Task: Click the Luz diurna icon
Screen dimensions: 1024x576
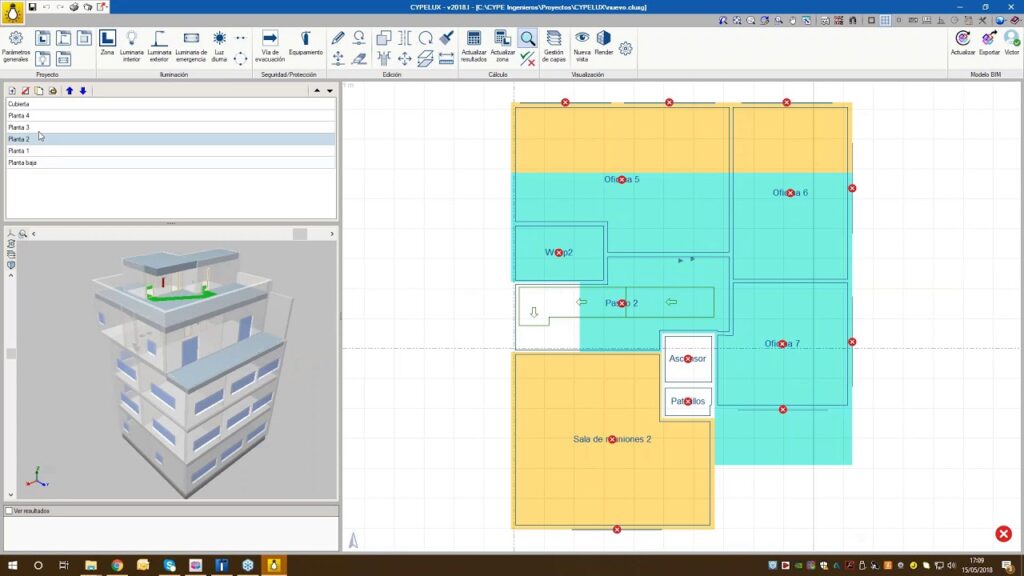Action: point(219,43)
